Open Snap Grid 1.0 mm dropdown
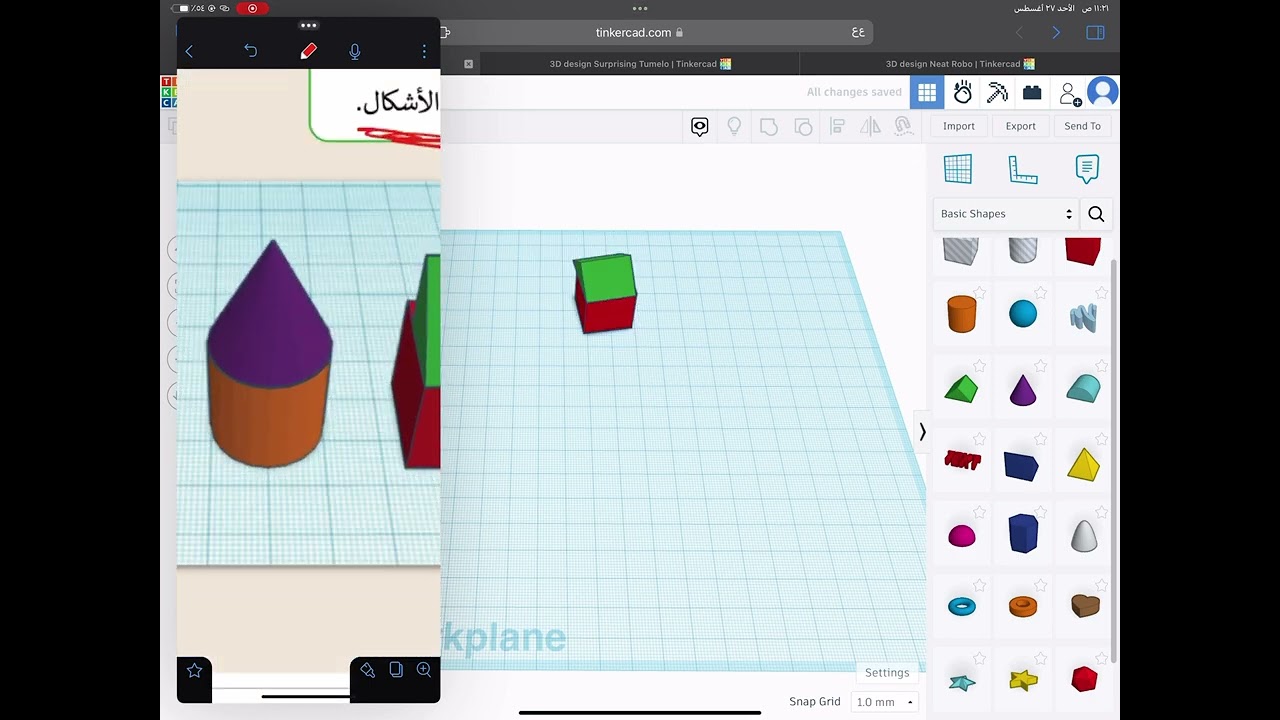The width and height of the screenshot is (1280, 720). [885, 702]
